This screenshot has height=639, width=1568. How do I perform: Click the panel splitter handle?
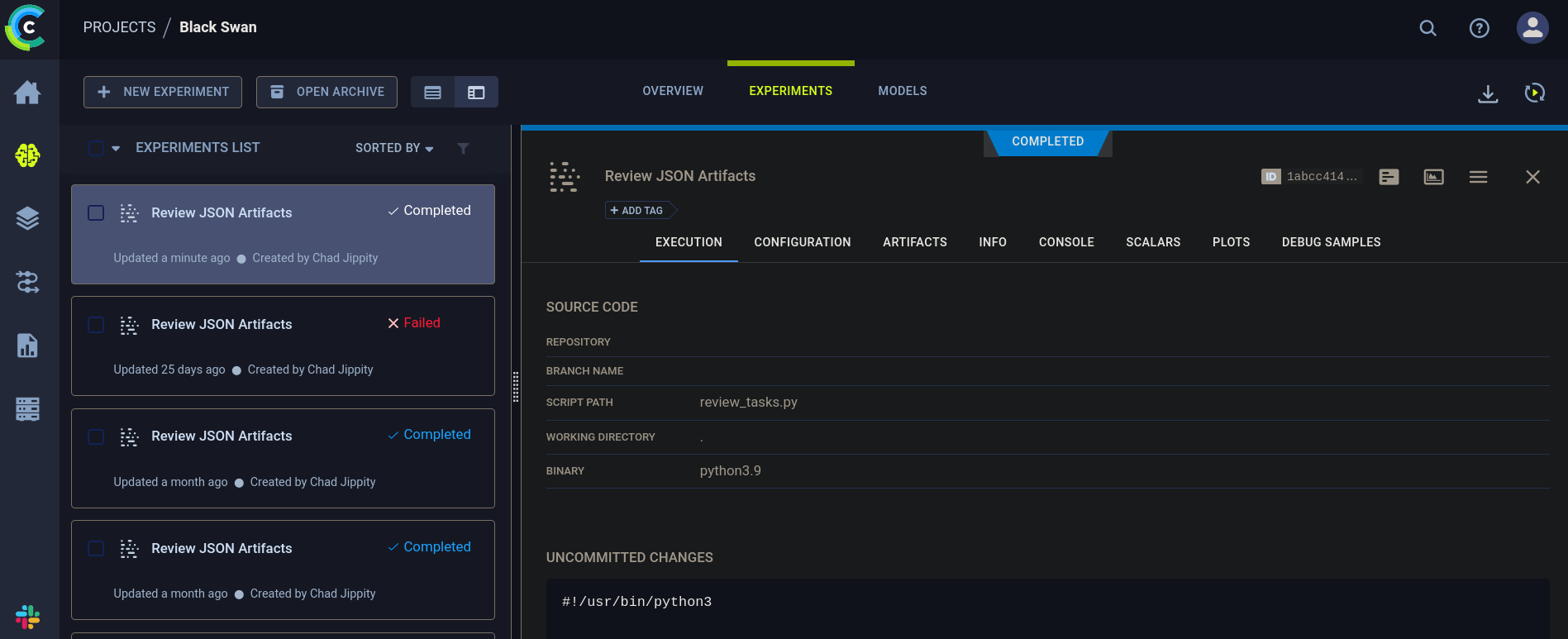click(516, 387)
